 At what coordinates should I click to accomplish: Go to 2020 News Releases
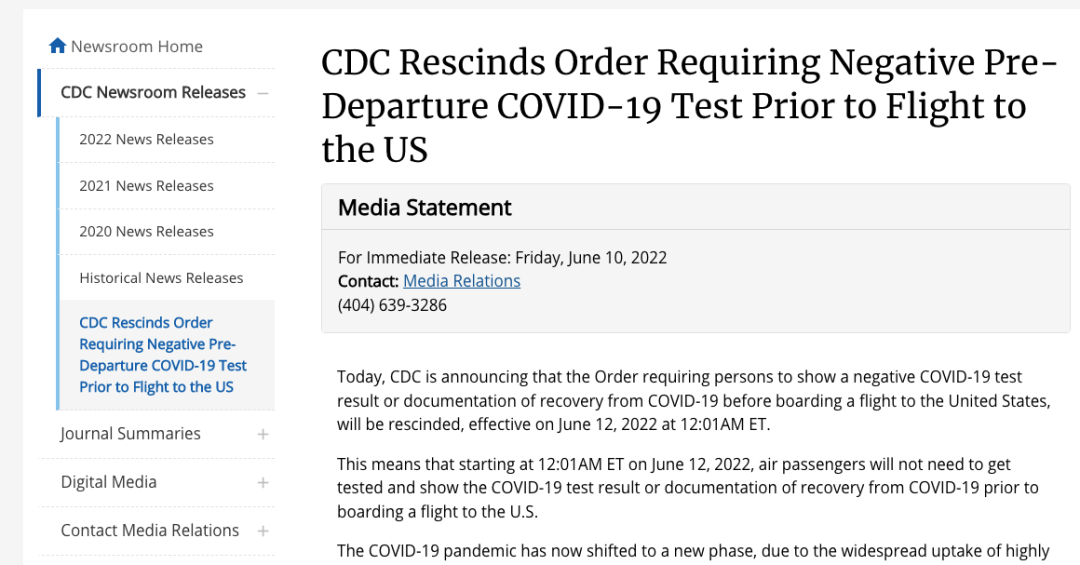[x=146, y=232]
